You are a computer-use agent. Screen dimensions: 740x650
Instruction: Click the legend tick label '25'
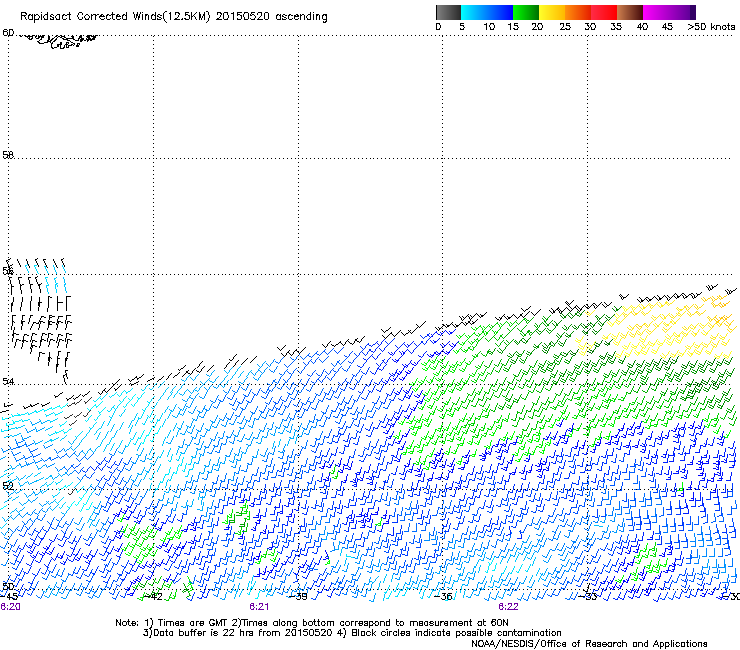[565, 27]
